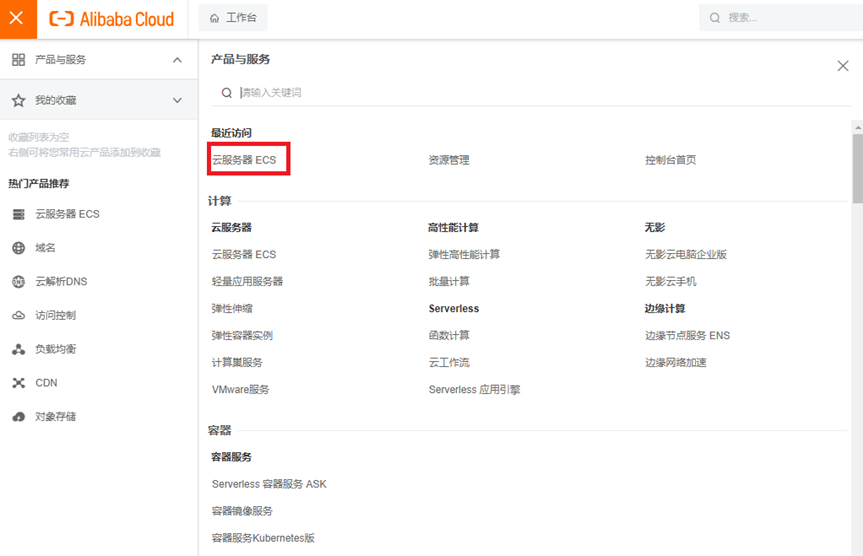Click the home icon beside 工作台
The width and height of the screenshot is (863, 556).
pos(215,18)
